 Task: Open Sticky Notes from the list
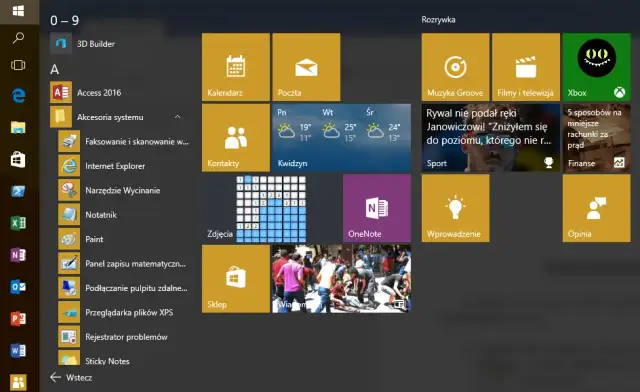[124, 359]
